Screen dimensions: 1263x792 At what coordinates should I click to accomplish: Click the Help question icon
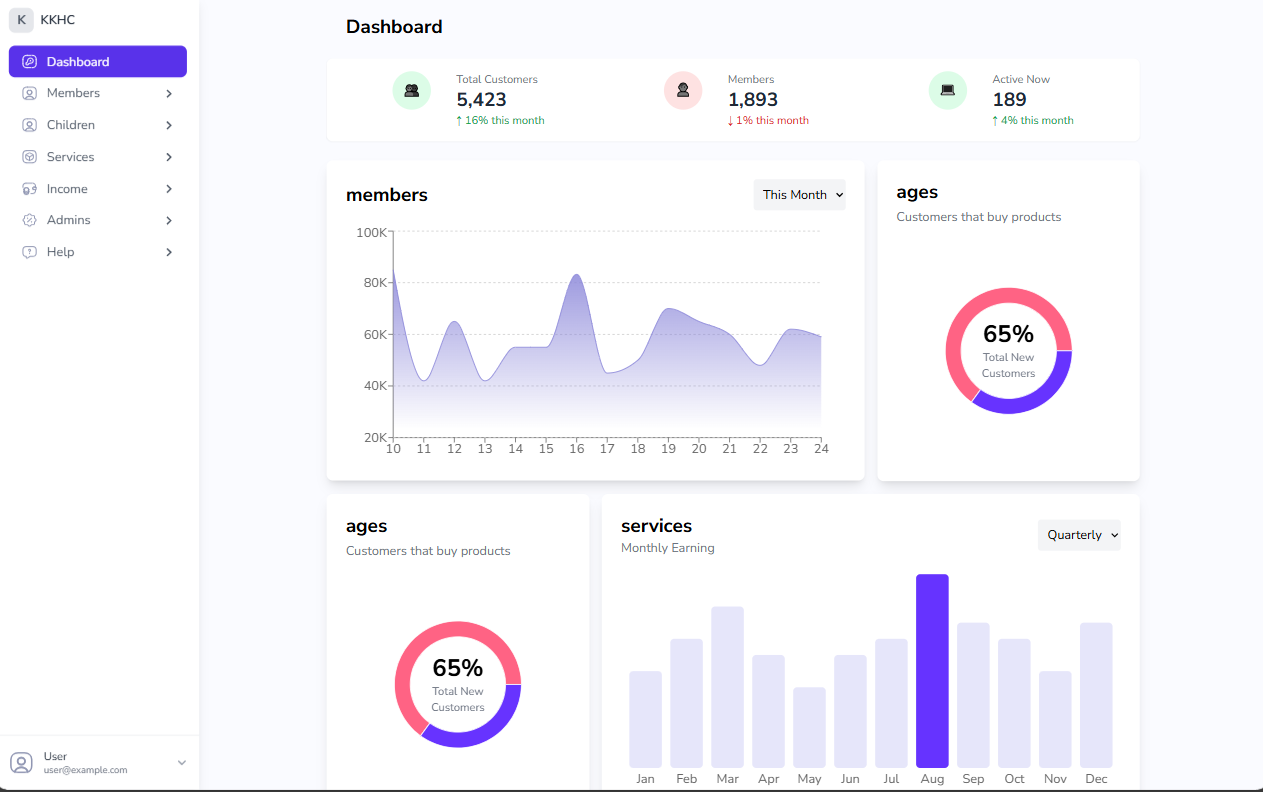(29, 252)
